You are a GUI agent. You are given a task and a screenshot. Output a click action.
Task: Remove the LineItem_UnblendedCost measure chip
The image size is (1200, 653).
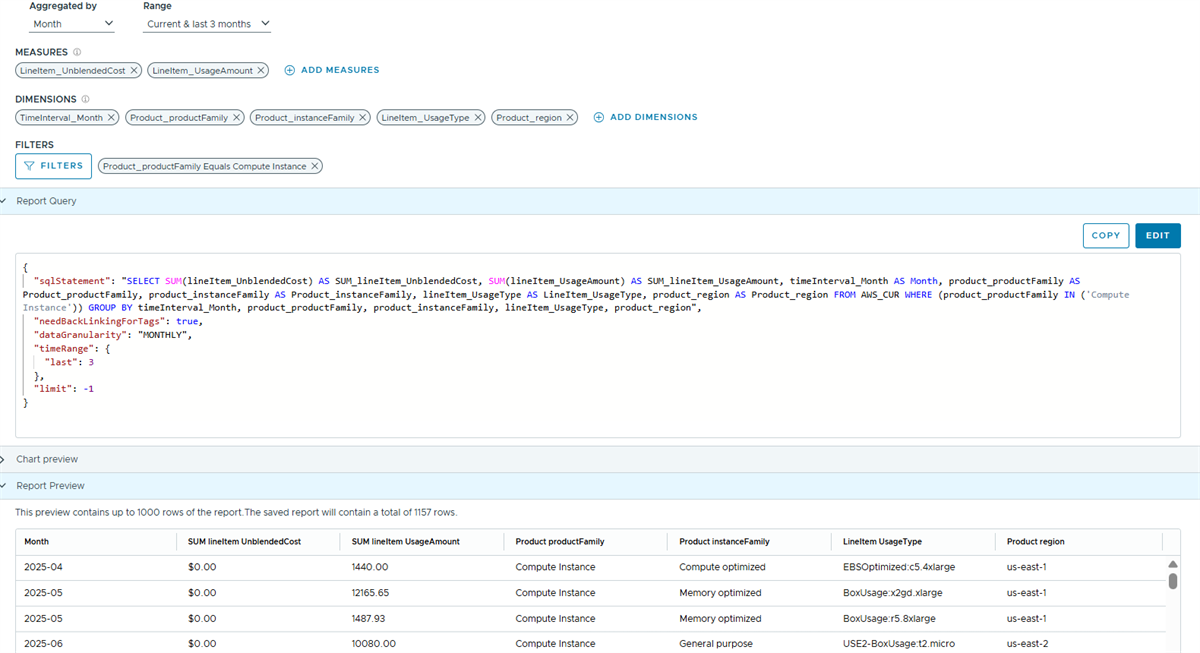click(x=134, y=71)
